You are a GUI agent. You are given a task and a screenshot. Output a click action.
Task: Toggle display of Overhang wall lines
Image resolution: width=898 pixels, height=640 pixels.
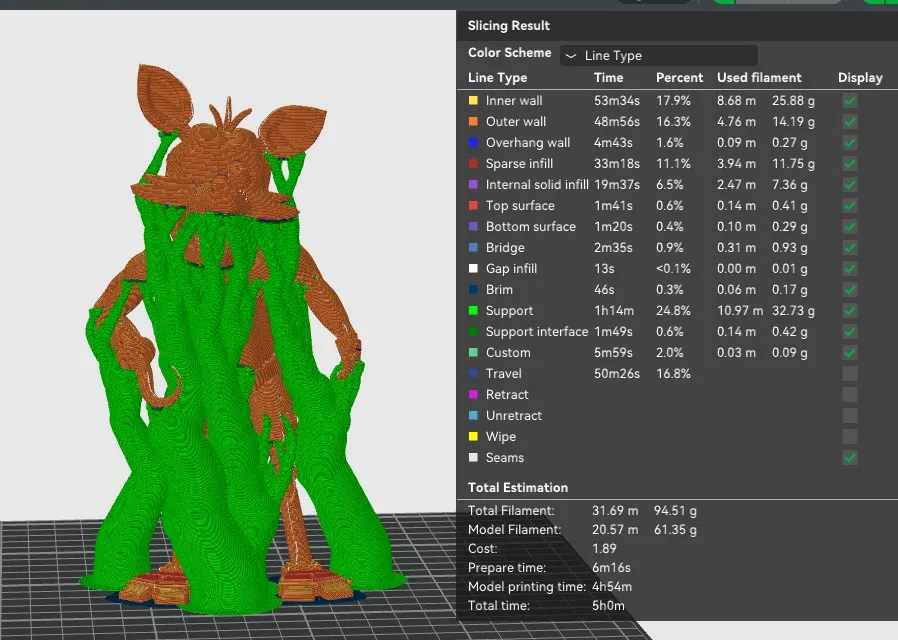[x=850, y=143]
